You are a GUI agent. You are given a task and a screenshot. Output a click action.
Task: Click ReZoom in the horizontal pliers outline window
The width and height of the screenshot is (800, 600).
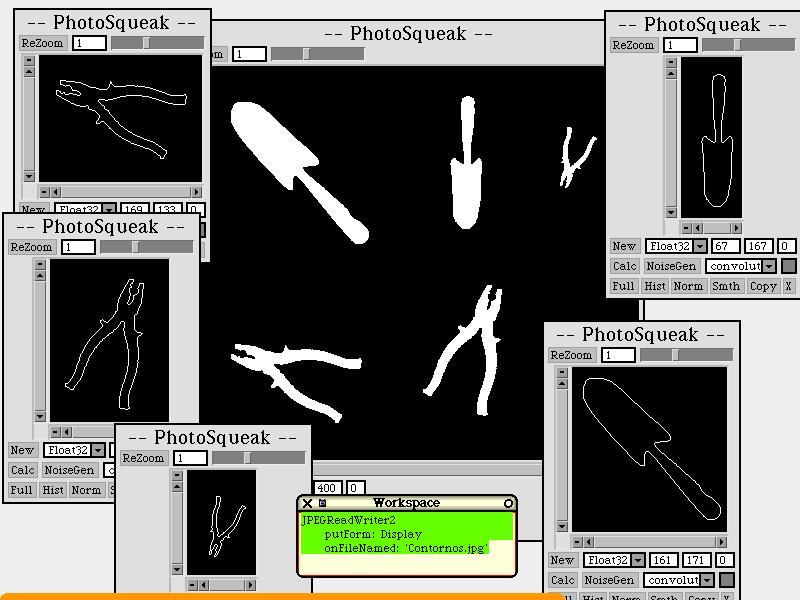[x=42, y=43]
